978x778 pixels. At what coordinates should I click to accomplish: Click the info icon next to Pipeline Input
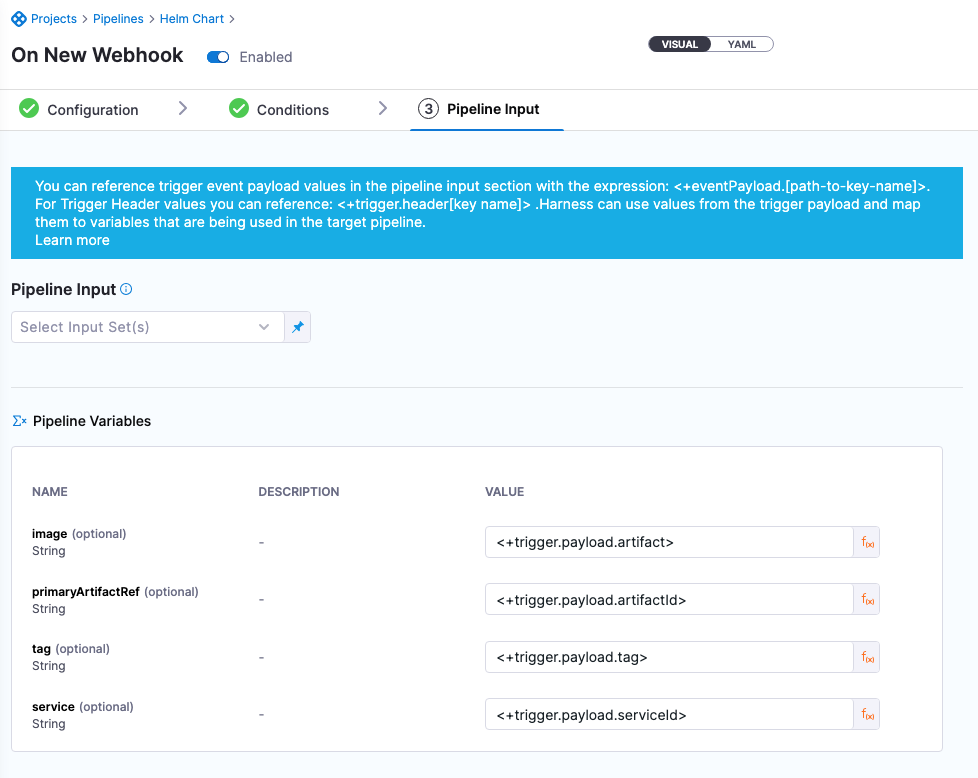coord(126,290)
